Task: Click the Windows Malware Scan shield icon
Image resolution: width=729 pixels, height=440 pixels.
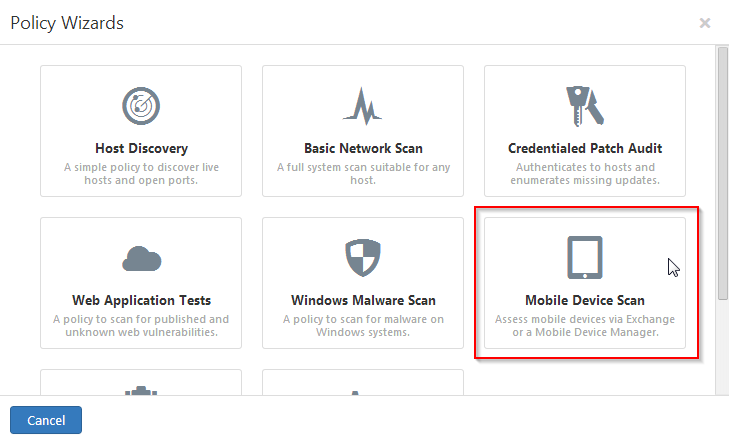Action: pos(363,258)
